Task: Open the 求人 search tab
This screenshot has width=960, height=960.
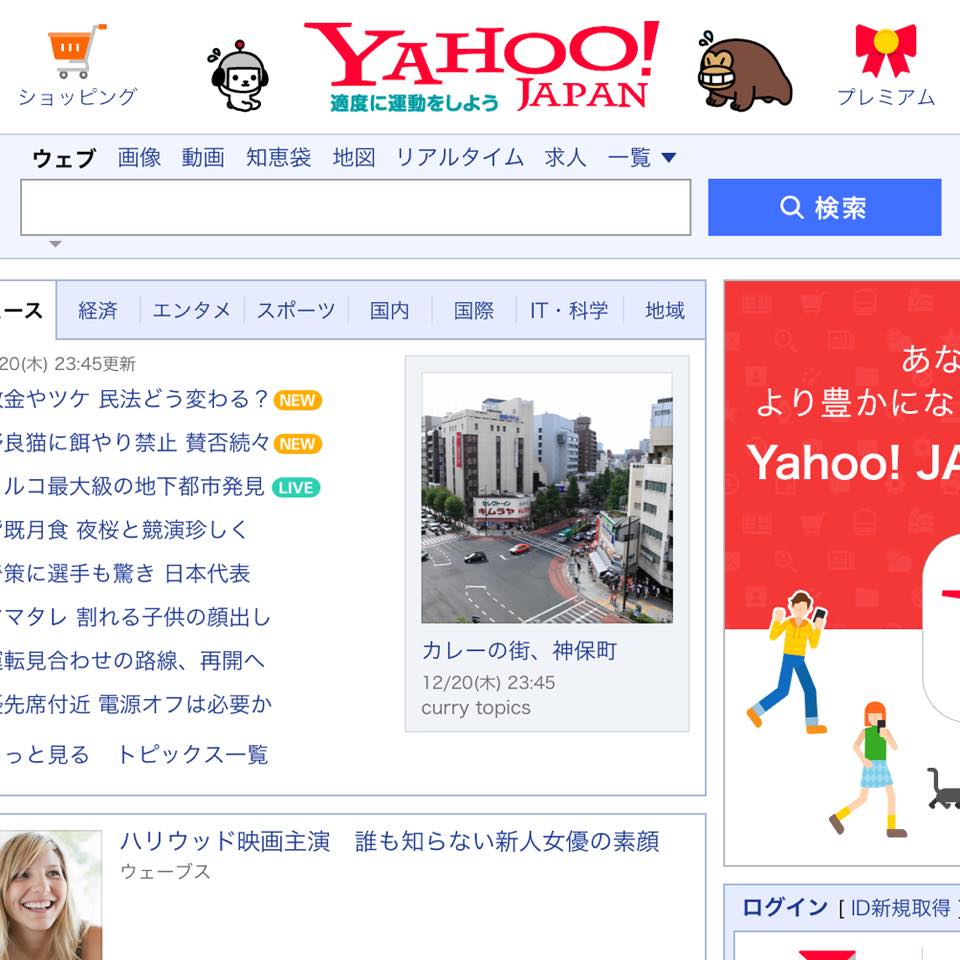Action: coord(565,157)
